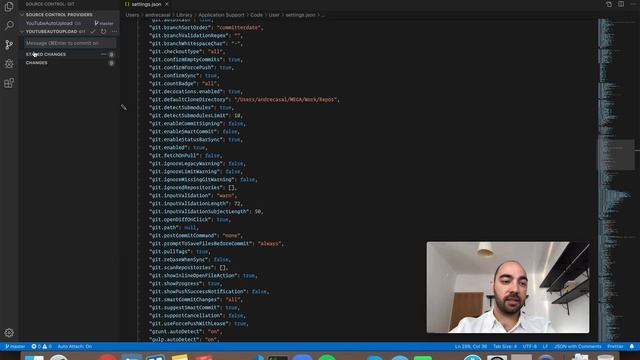Click the "git.branchSortOrder" line
This screenshot has height=360, width=640.
point(206,27)
